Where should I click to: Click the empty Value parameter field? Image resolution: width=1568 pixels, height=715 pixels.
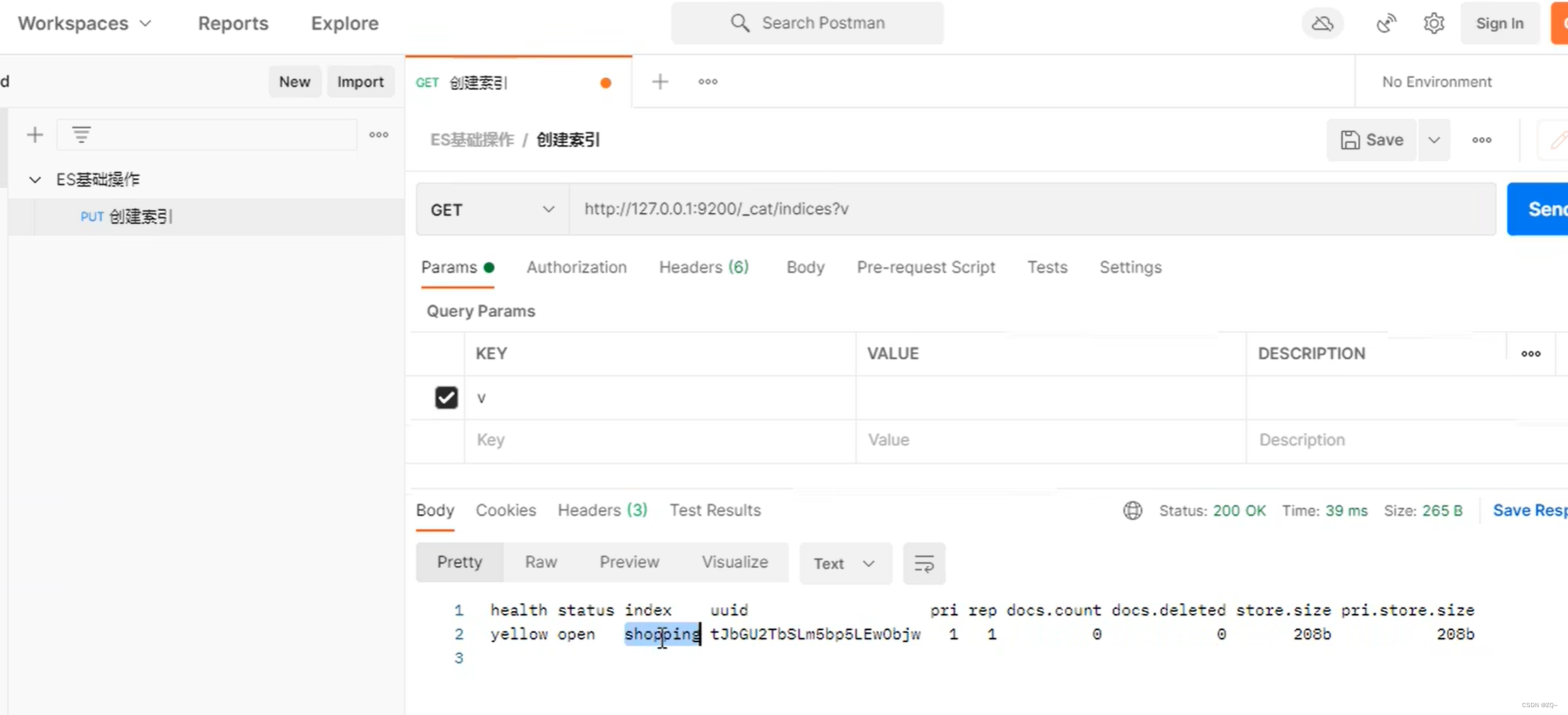[x=1051, y=441]
